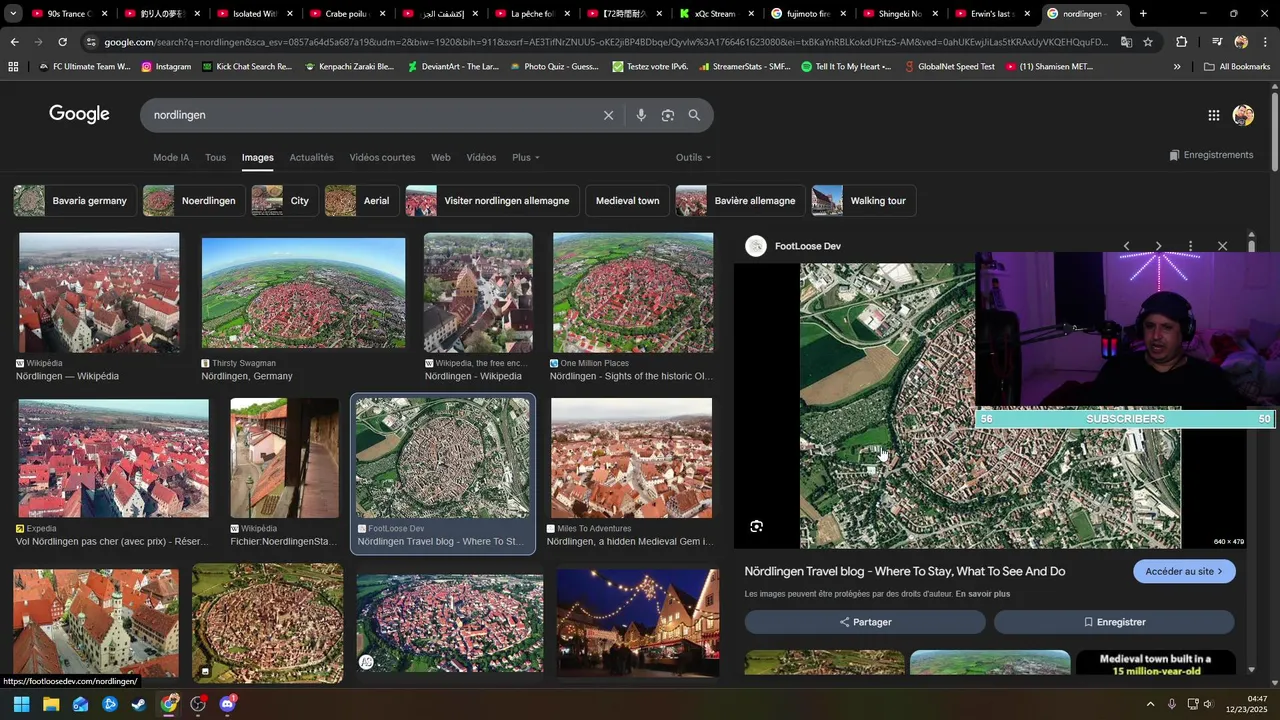The width and height of the screenshot is (1280, 720).
Task: Open the Outils tools dropdown
Action: click(x=693, y=157)
